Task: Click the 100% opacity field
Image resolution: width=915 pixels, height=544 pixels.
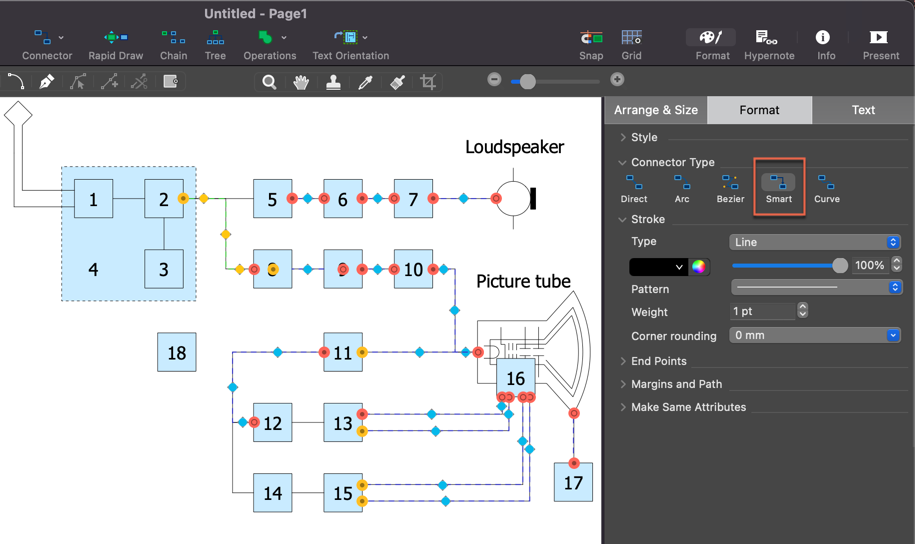Action: (869, 265)
